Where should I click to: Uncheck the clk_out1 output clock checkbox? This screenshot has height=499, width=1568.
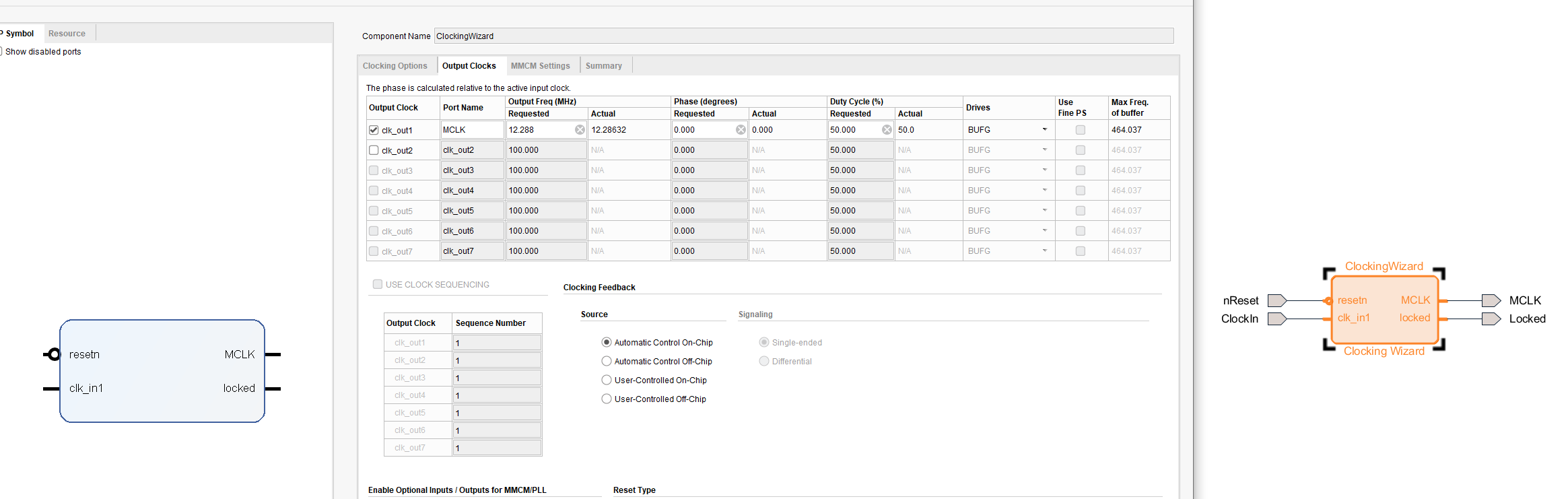(374, 130)
